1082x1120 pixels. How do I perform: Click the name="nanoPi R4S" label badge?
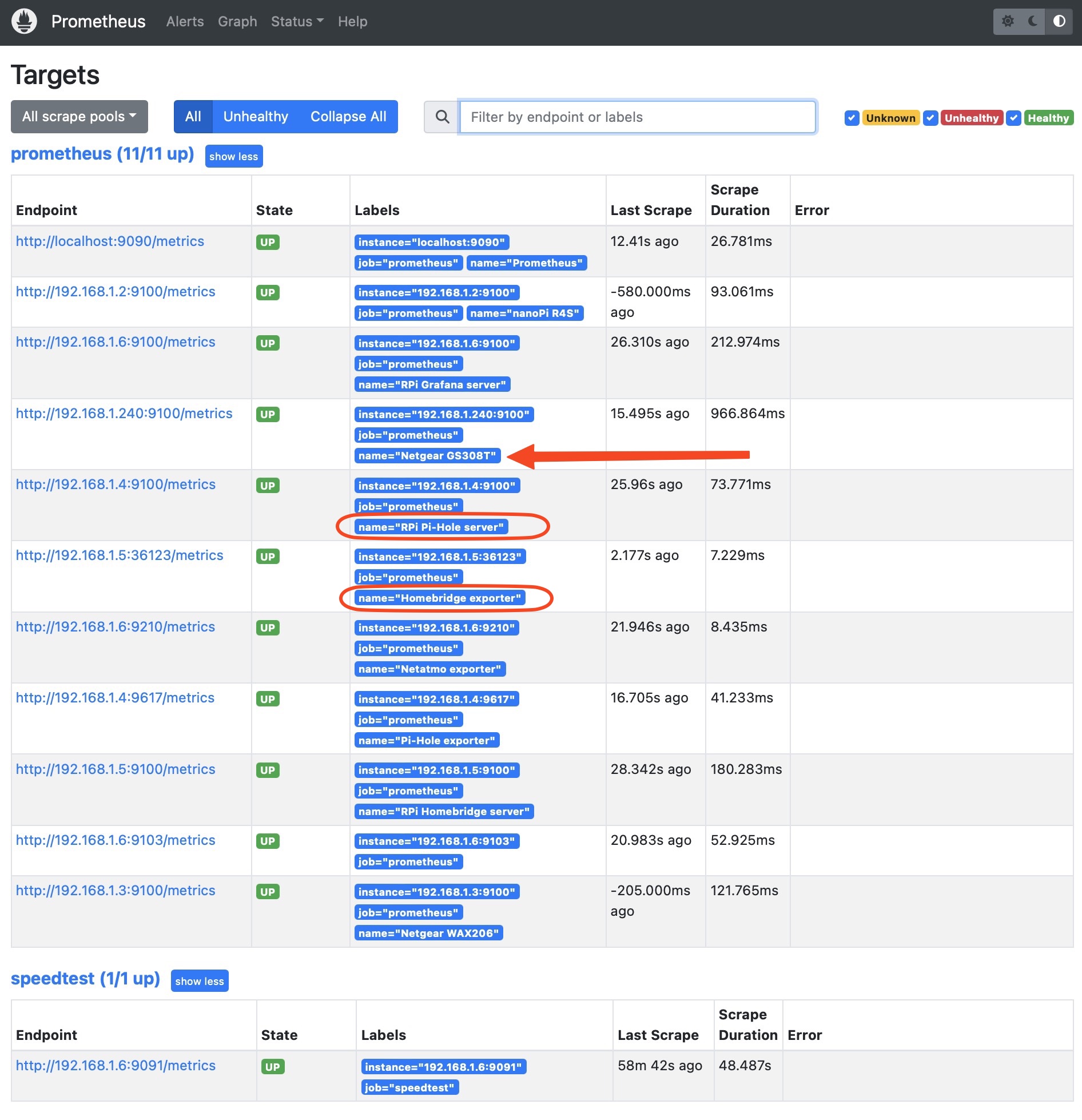point(525,313)
